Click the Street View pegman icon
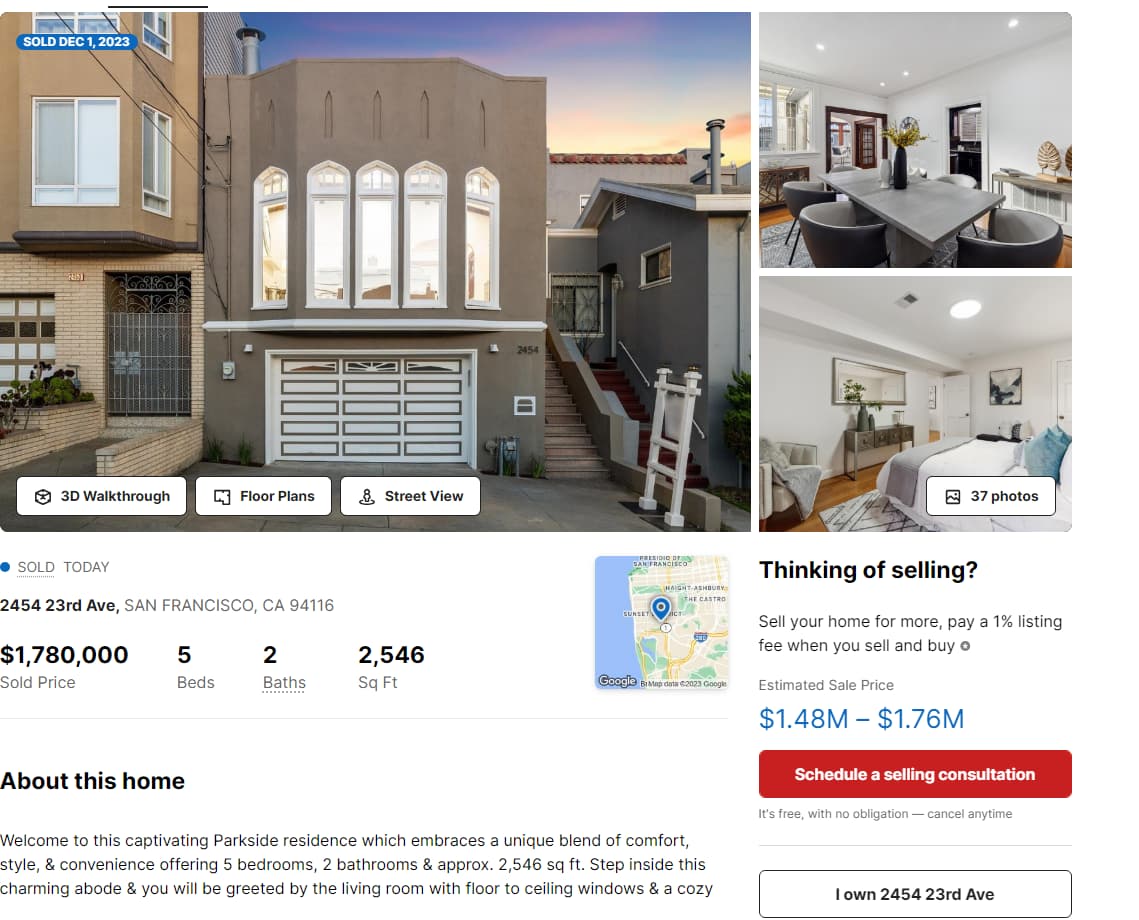The width and height of the screenshot is (1139, 920). (x=367, y=497)
